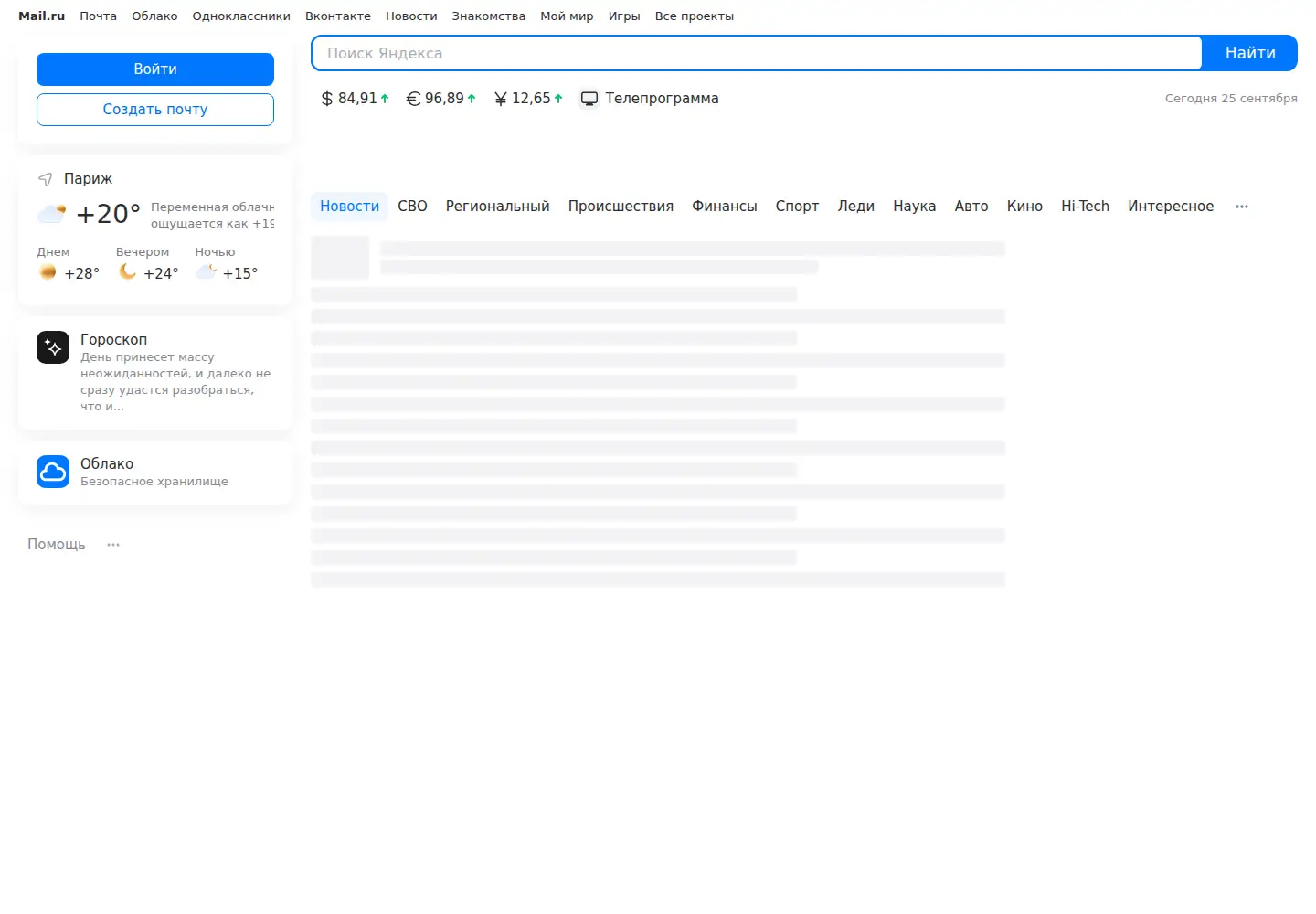Click the Париж city name

[x=88, y=179]
